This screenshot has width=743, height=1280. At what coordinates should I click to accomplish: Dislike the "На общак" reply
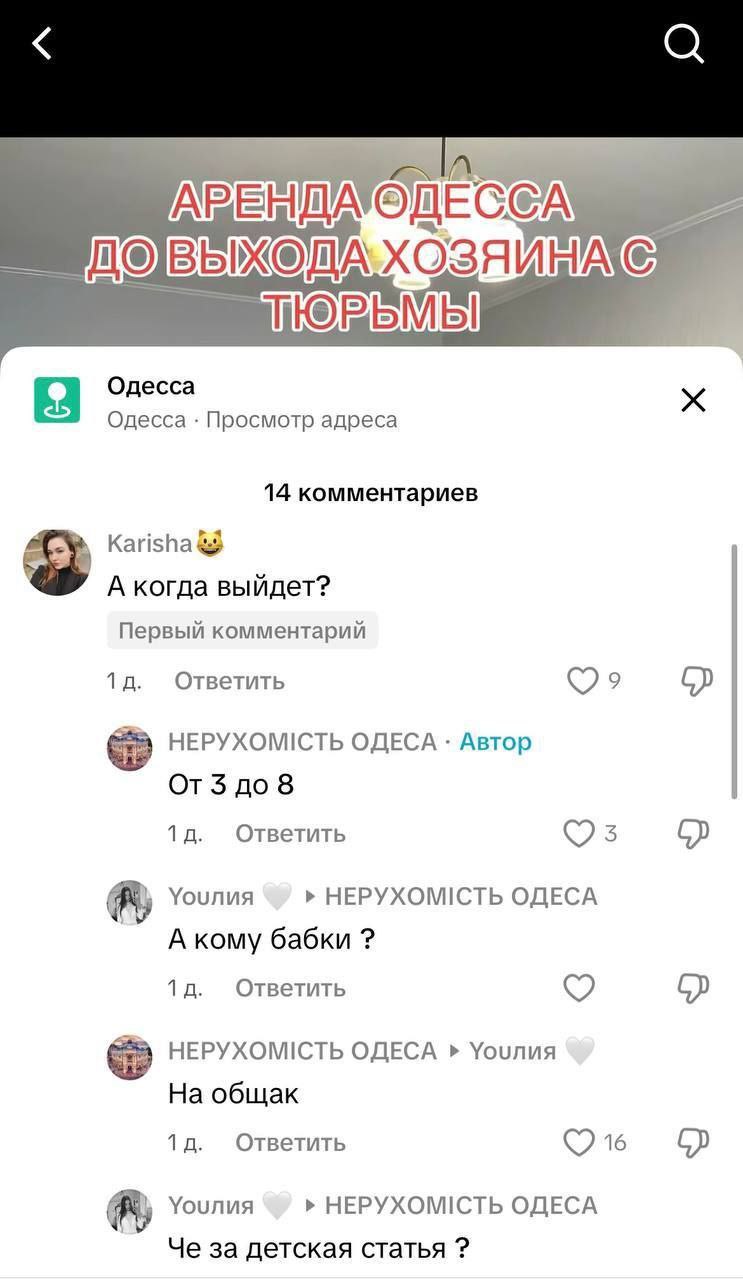click(694, 1142)
